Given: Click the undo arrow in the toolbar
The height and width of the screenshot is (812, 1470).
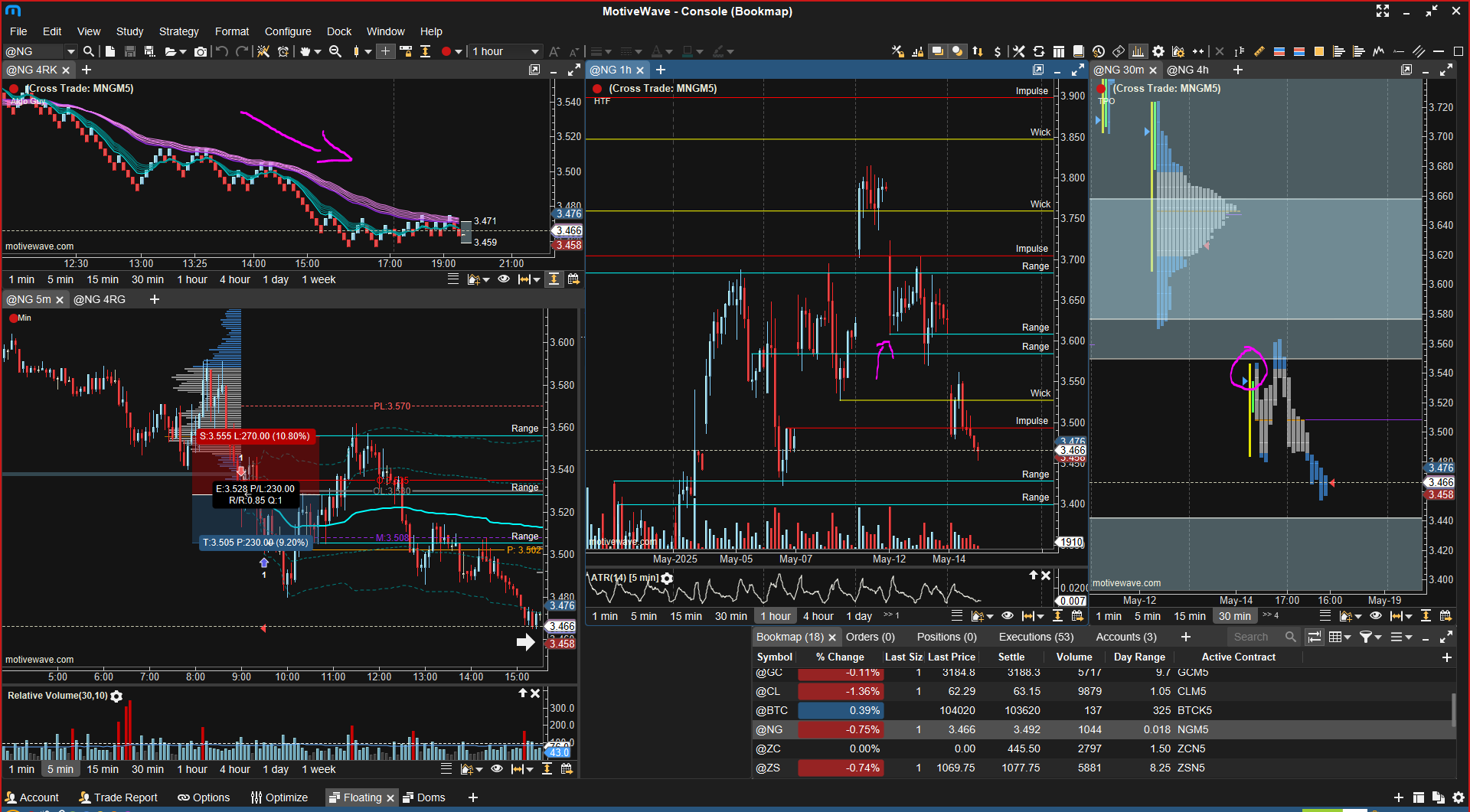Looking at the screenshot, I should tap(222, 51).
